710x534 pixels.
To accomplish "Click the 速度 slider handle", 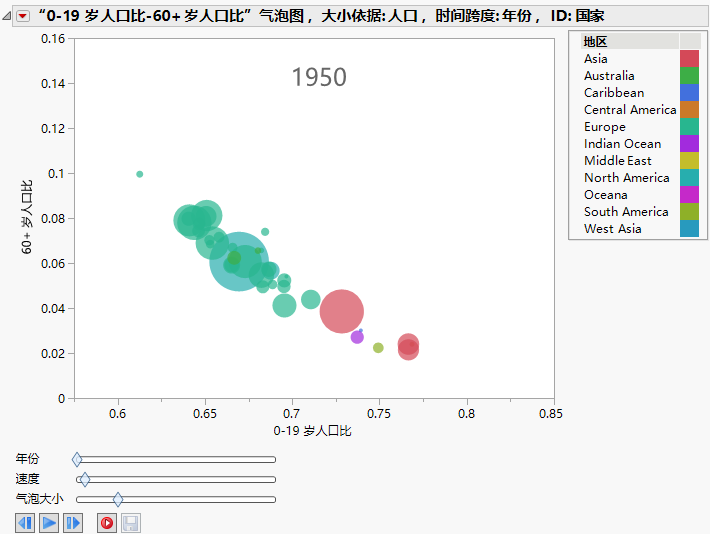I will (85, 479).
